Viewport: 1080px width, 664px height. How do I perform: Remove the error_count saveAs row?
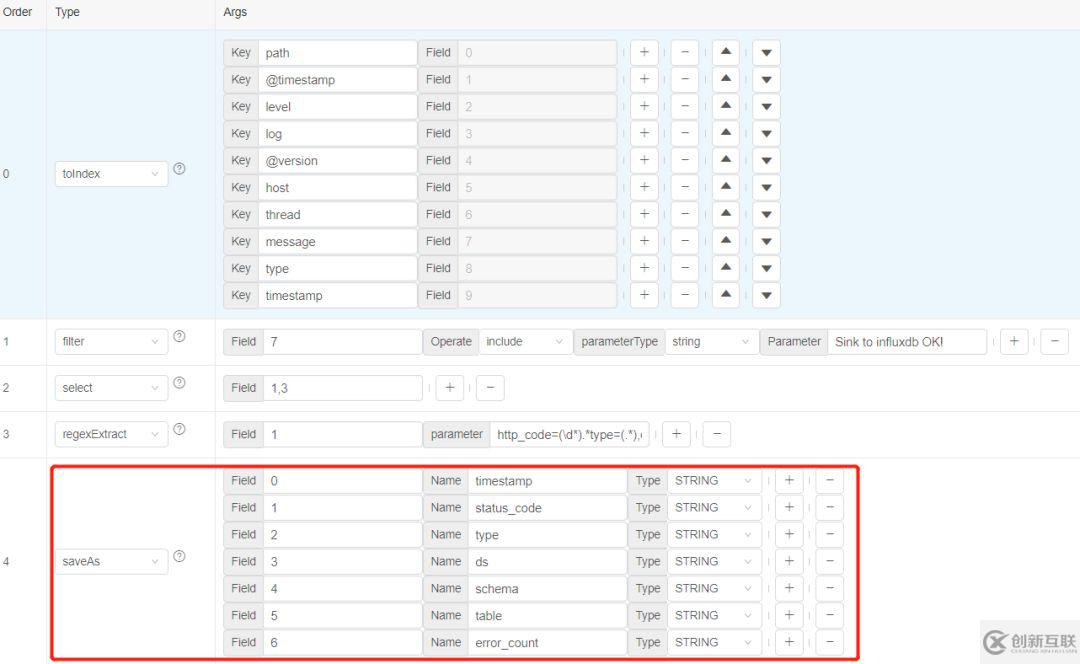[x=829, y=643]
